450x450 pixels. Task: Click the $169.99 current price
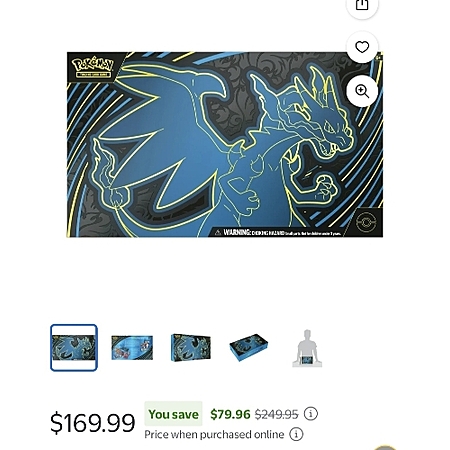click(93, 423)
